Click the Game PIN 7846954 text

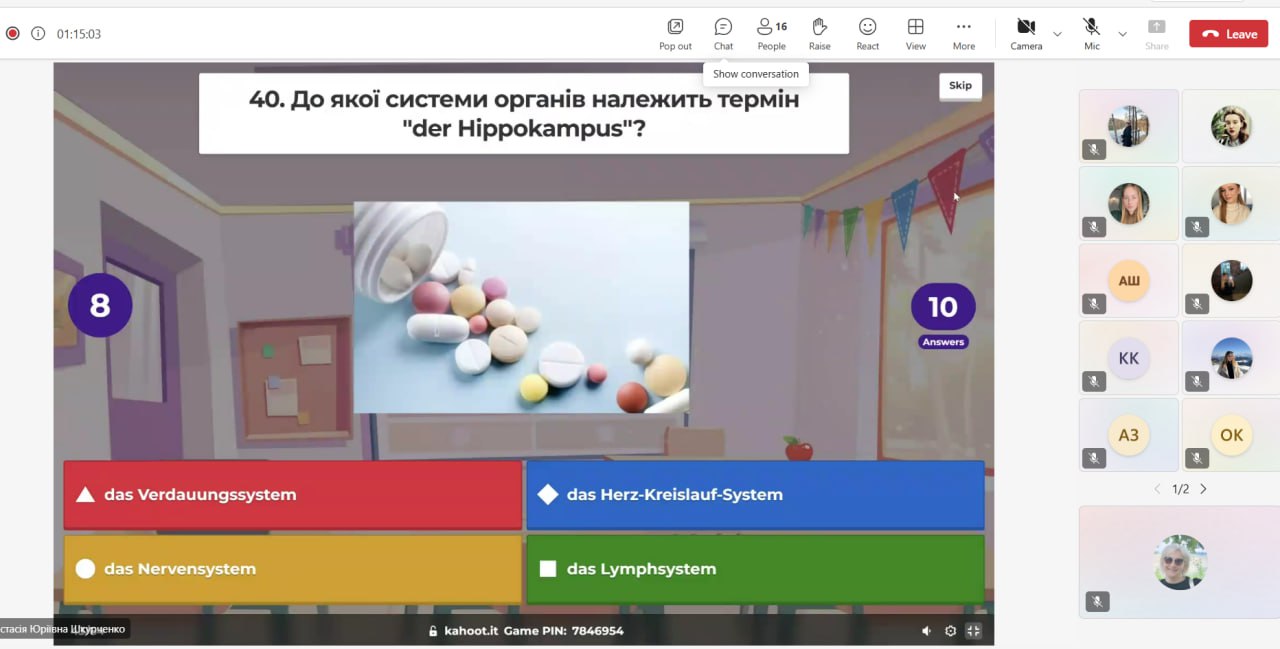pos(563,631)
